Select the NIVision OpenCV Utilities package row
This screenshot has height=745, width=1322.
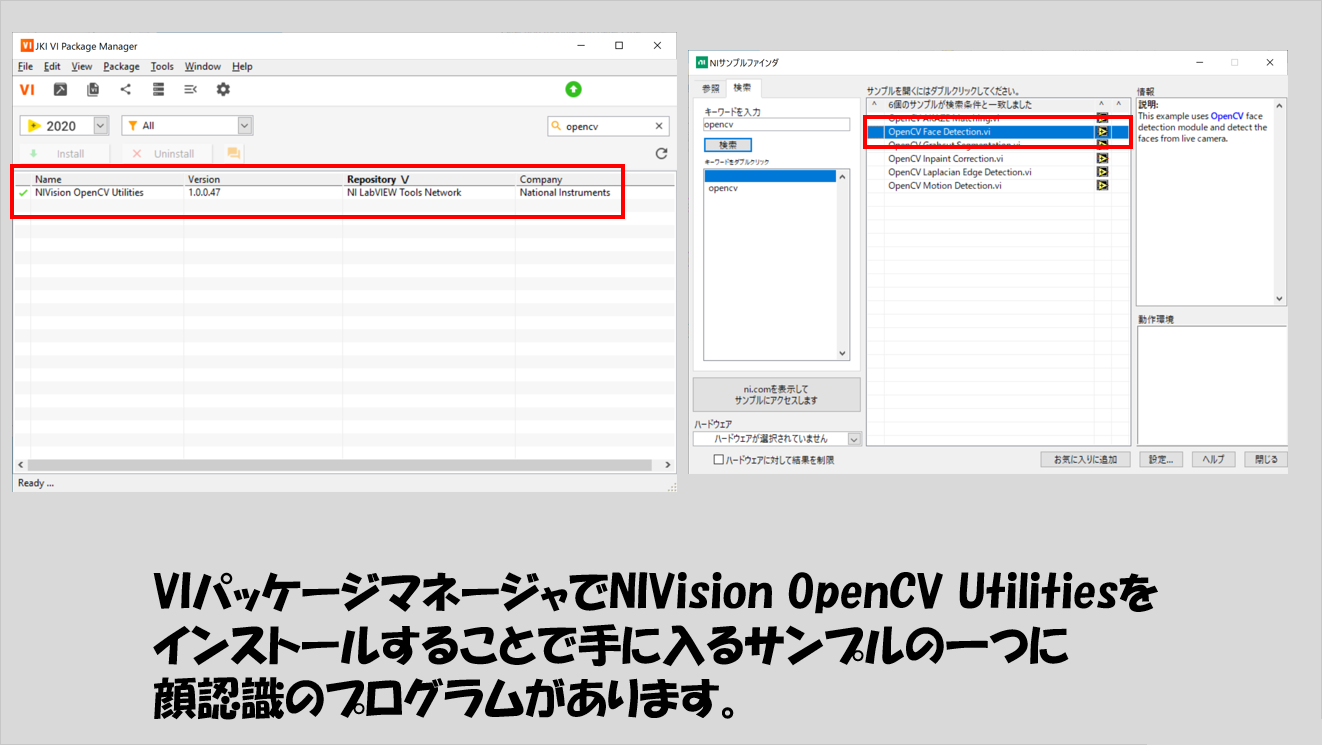pos(345,192)
